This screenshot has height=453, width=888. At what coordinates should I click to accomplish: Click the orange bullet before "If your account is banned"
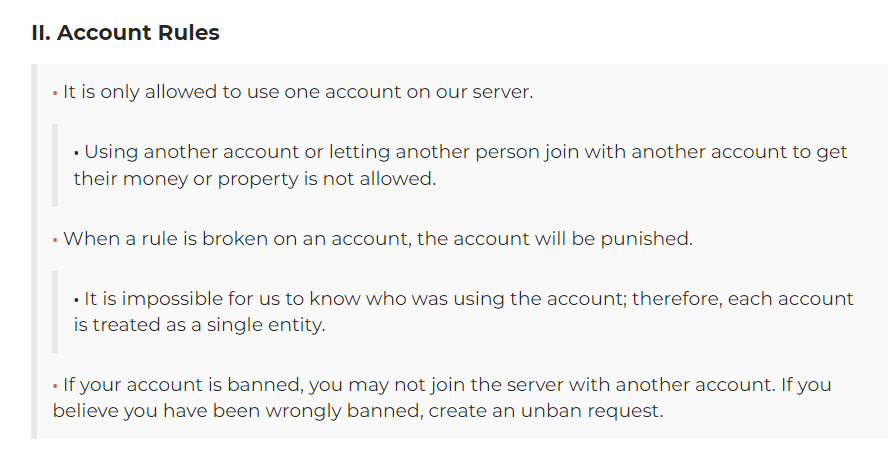click(x=55, y=386)
